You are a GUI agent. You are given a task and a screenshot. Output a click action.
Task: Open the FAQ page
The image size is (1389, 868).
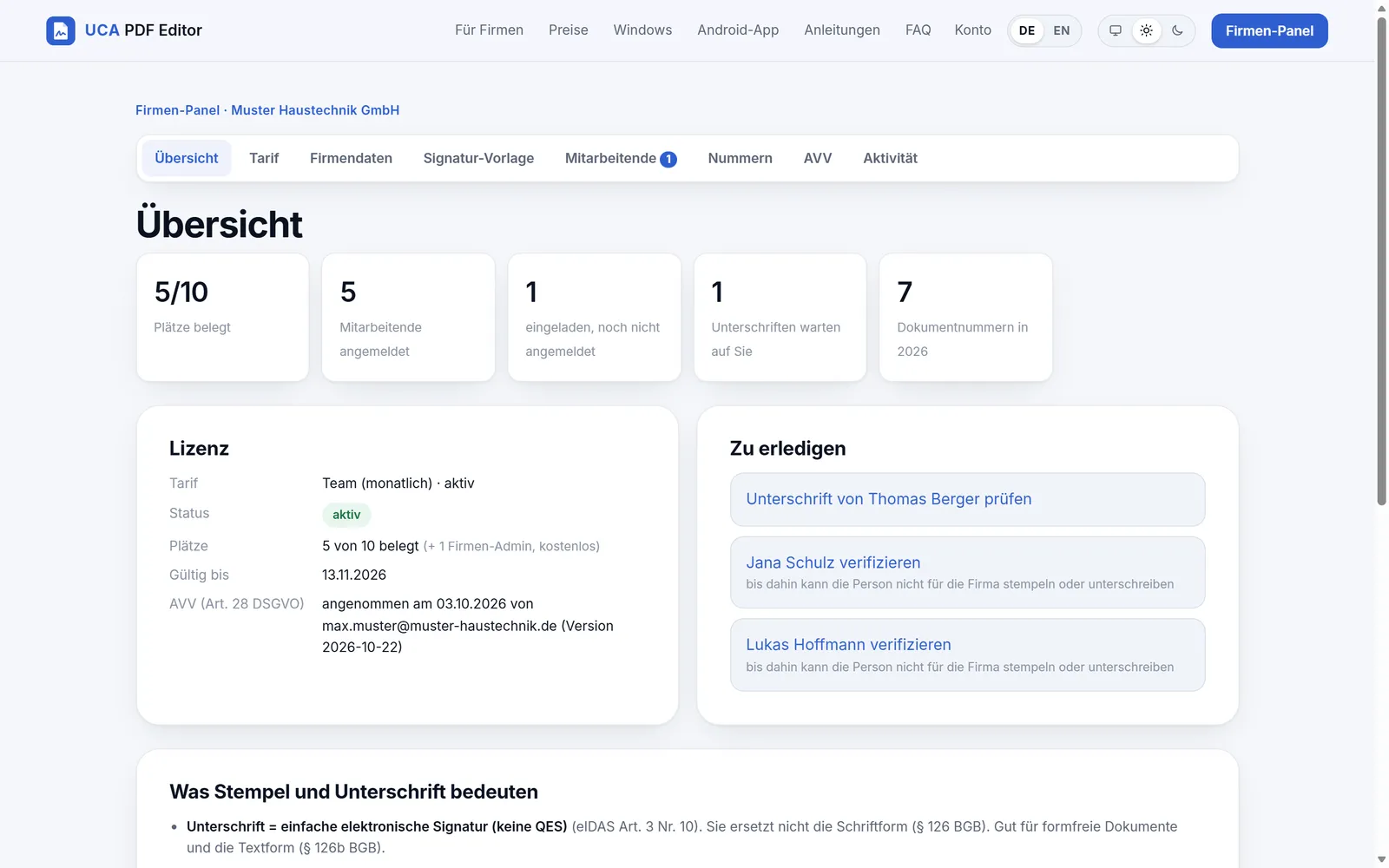tap(918, 30)
